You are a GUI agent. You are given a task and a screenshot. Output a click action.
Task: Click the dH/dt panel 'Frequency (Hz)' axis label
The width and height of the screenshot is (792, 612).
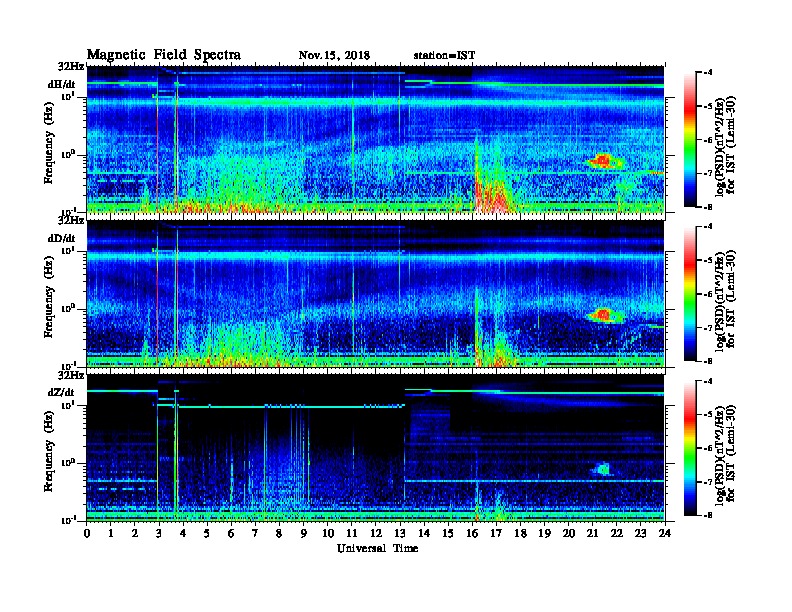click(x=48, y=143)
